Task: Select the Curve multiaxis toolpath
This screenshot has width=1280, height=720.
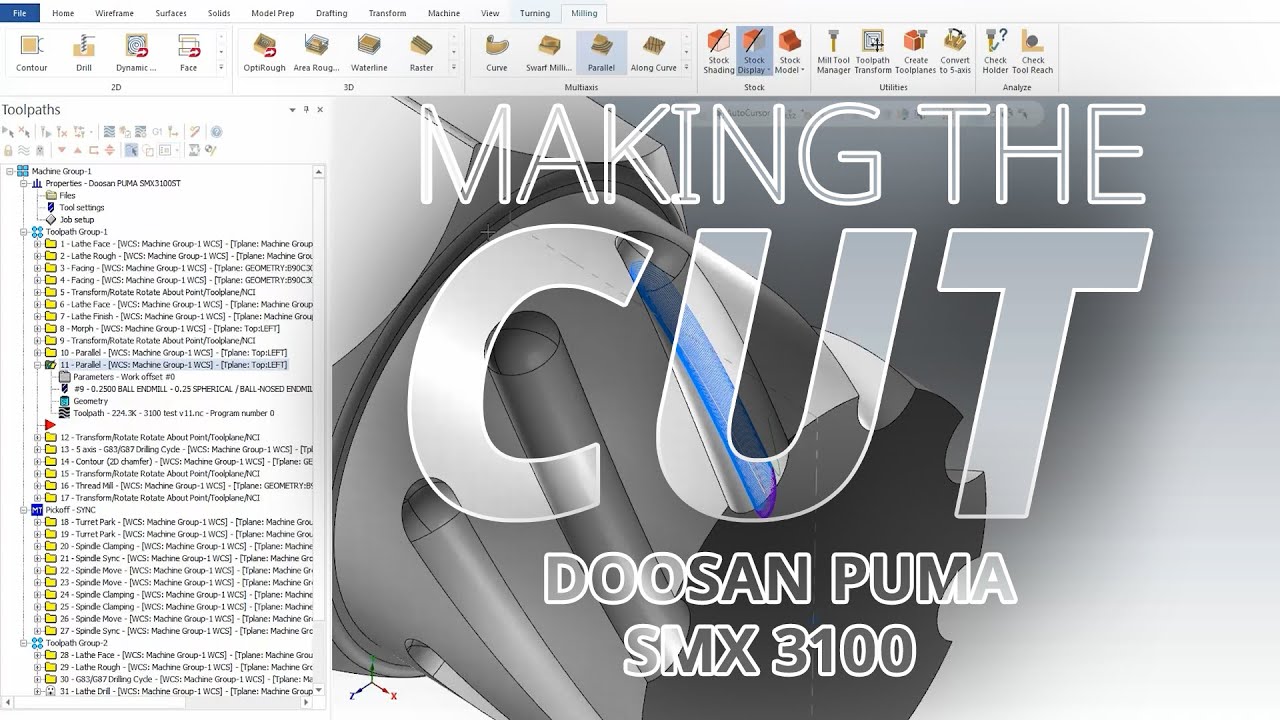Action: [496, 52]
